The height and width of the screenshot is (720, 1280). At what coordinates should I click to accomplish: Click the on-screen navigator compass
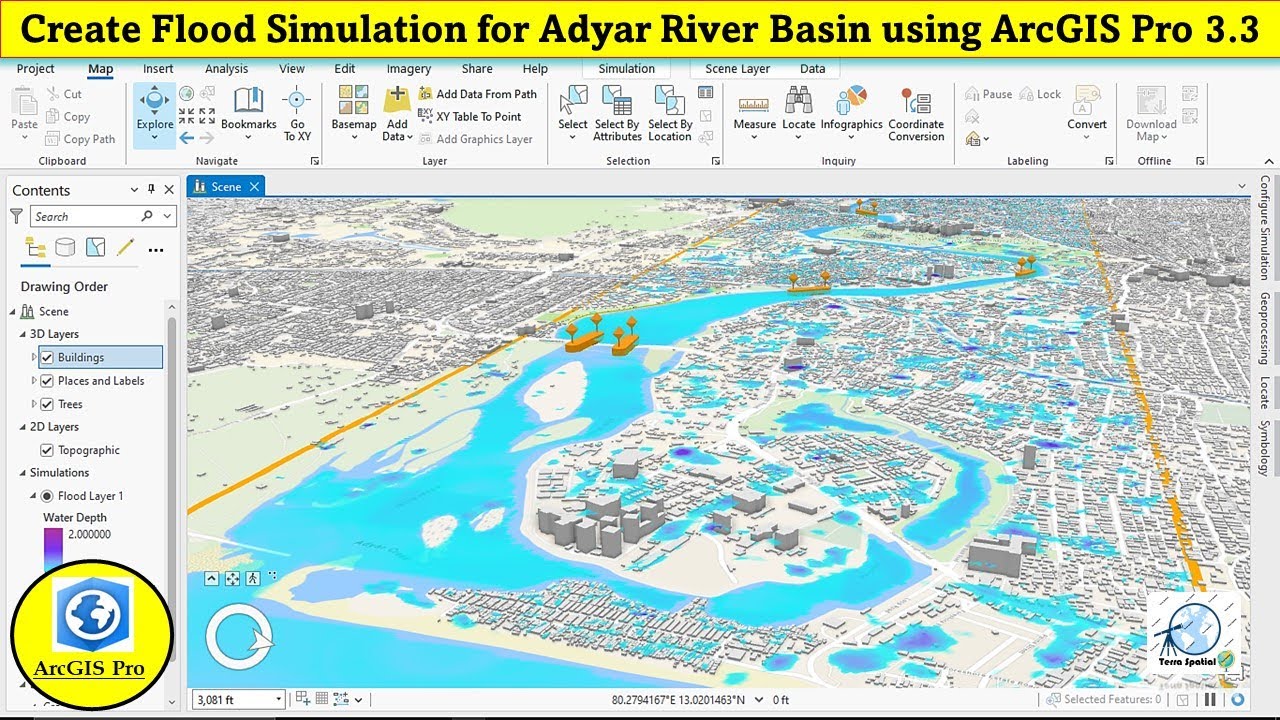click(239, 638)
